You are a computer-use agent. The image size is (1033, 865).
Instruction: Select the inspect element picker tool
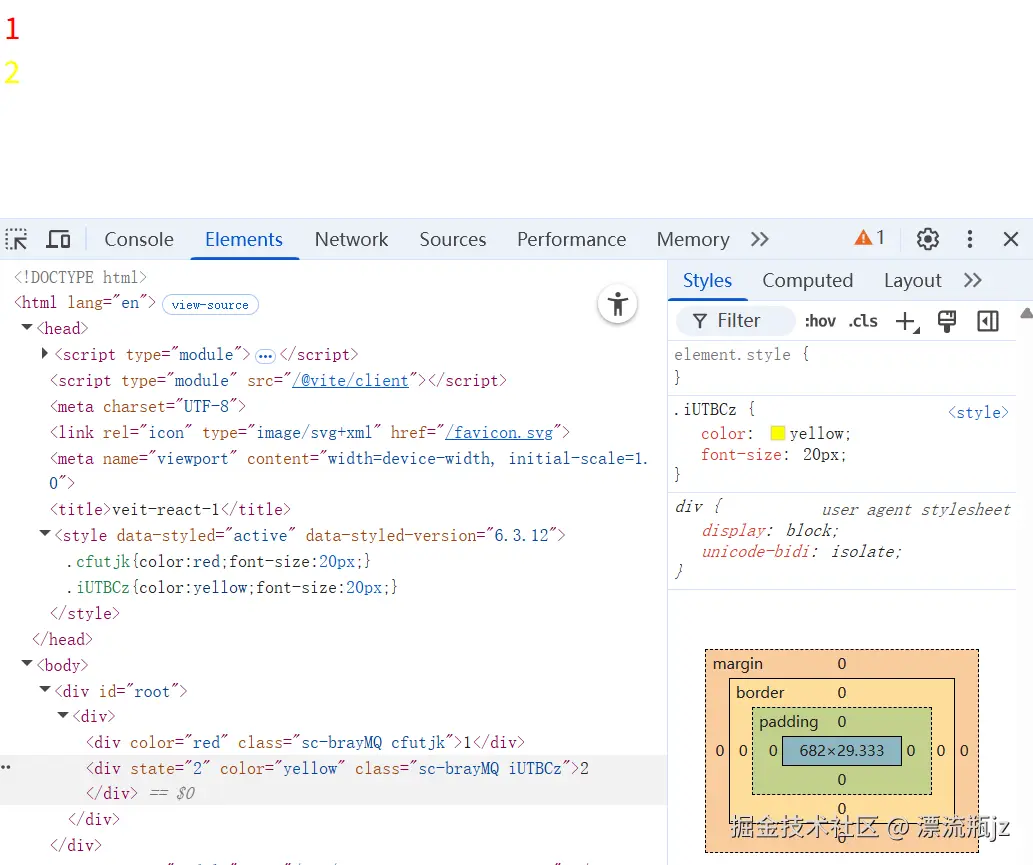pos(16,239)
